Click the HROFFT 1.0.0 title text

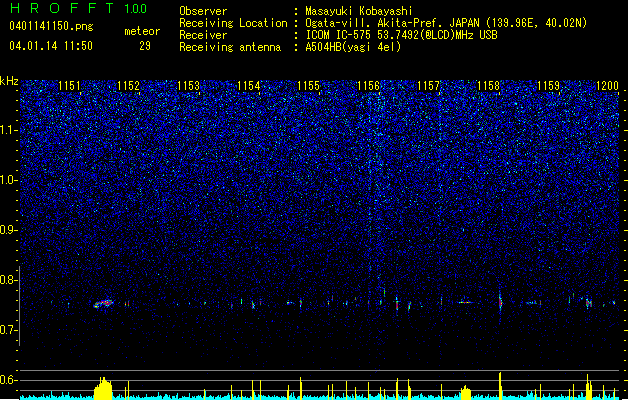click(78, 8)
